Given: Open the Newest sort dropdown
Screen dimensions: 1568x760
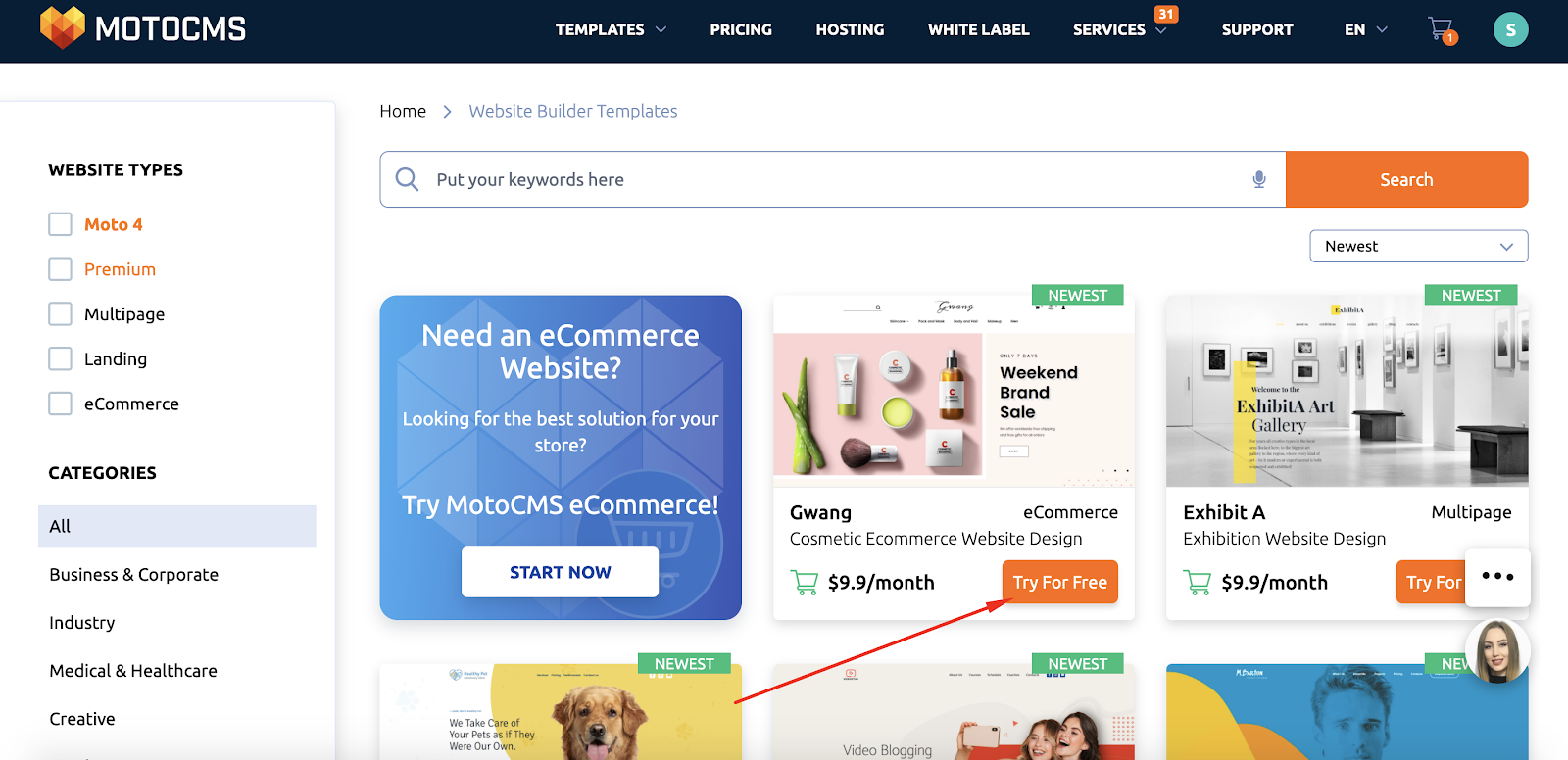Looking at the screenshot, I should click(1418, 246).
